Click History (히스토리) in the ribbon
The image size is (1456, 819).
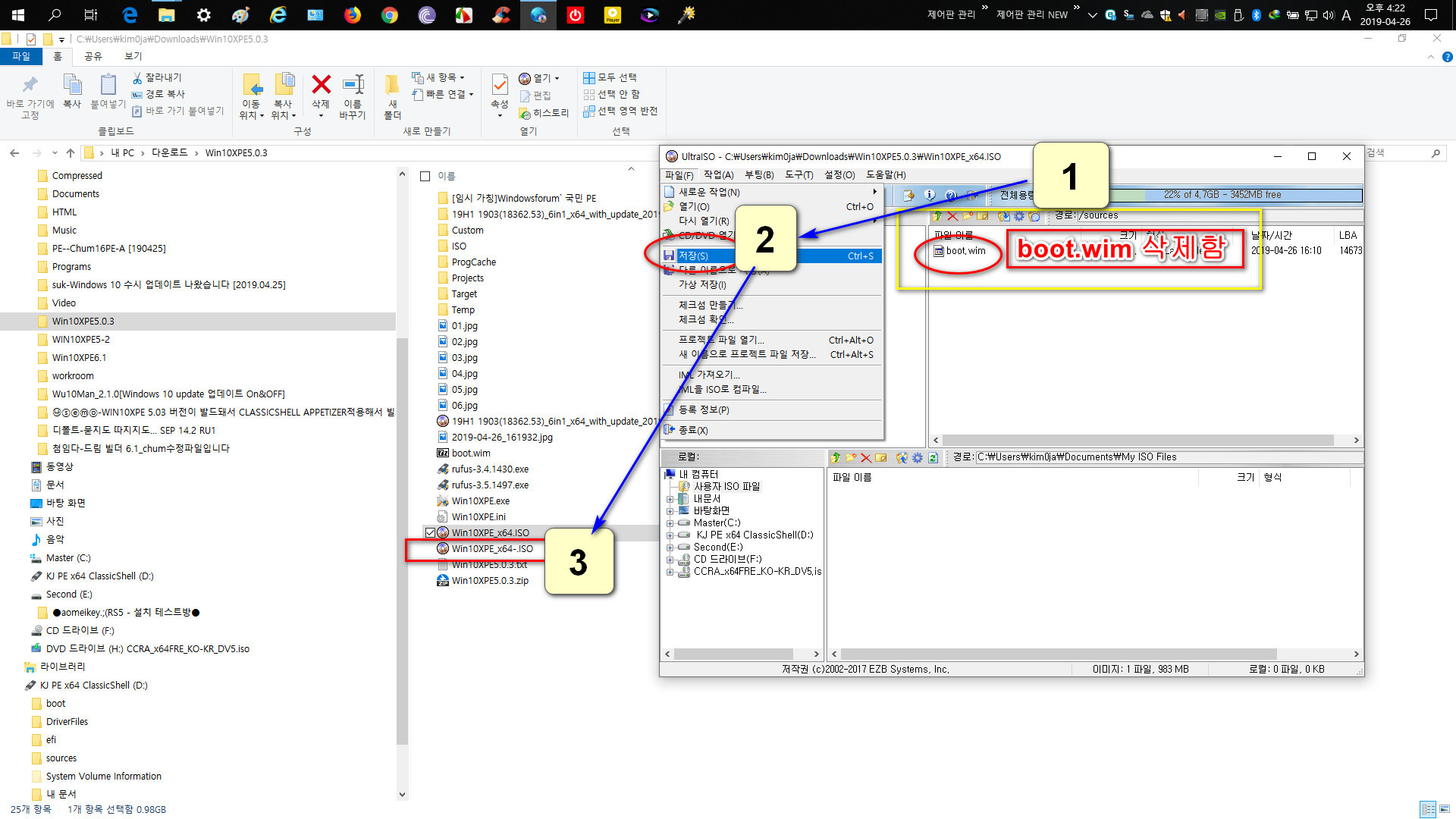click(x=544, y=113)
